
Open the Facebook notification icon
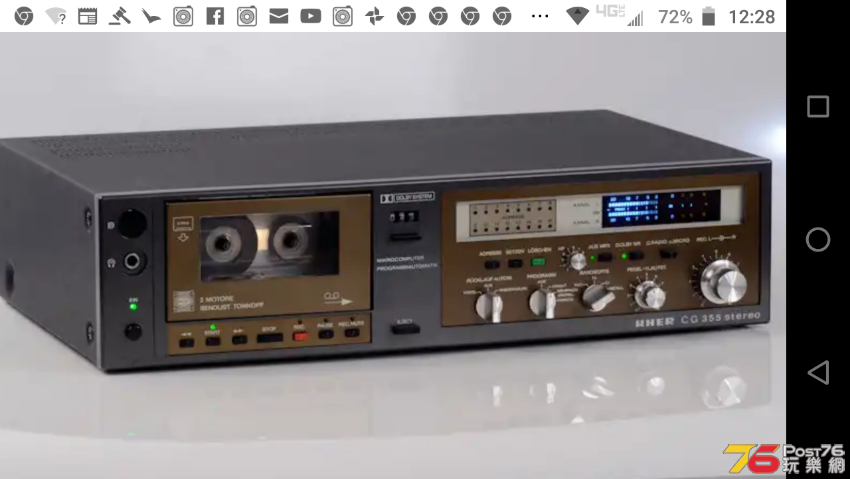tap(215, 16)
